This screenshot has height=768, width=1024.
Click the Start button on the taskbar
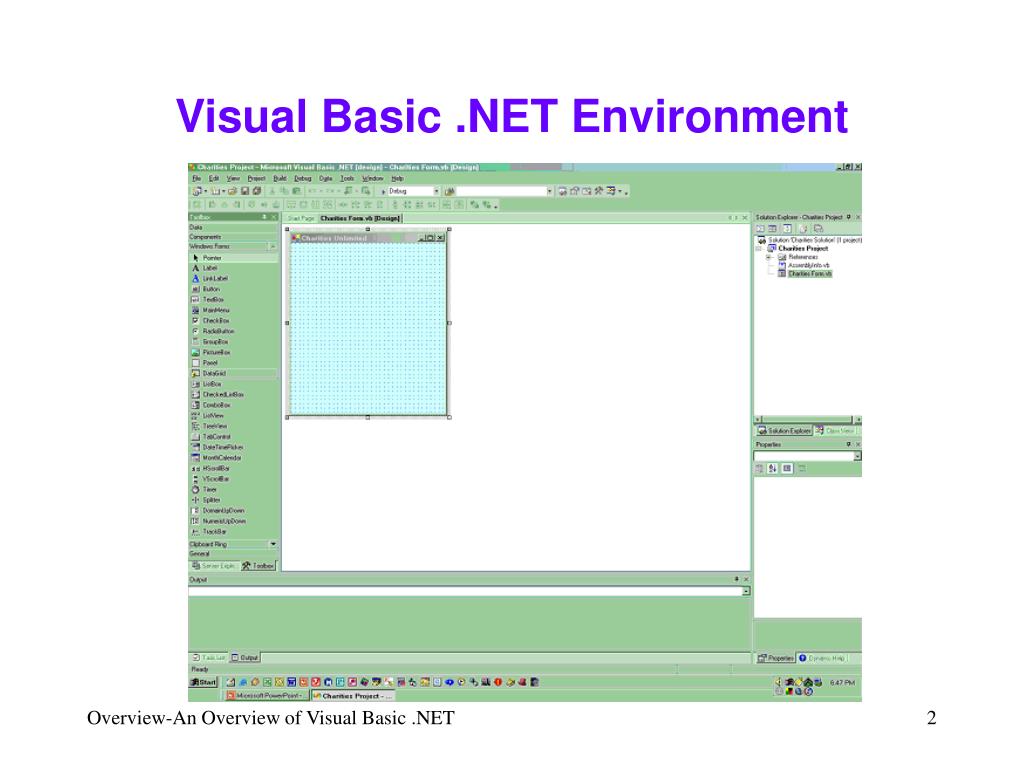[205, 681]
